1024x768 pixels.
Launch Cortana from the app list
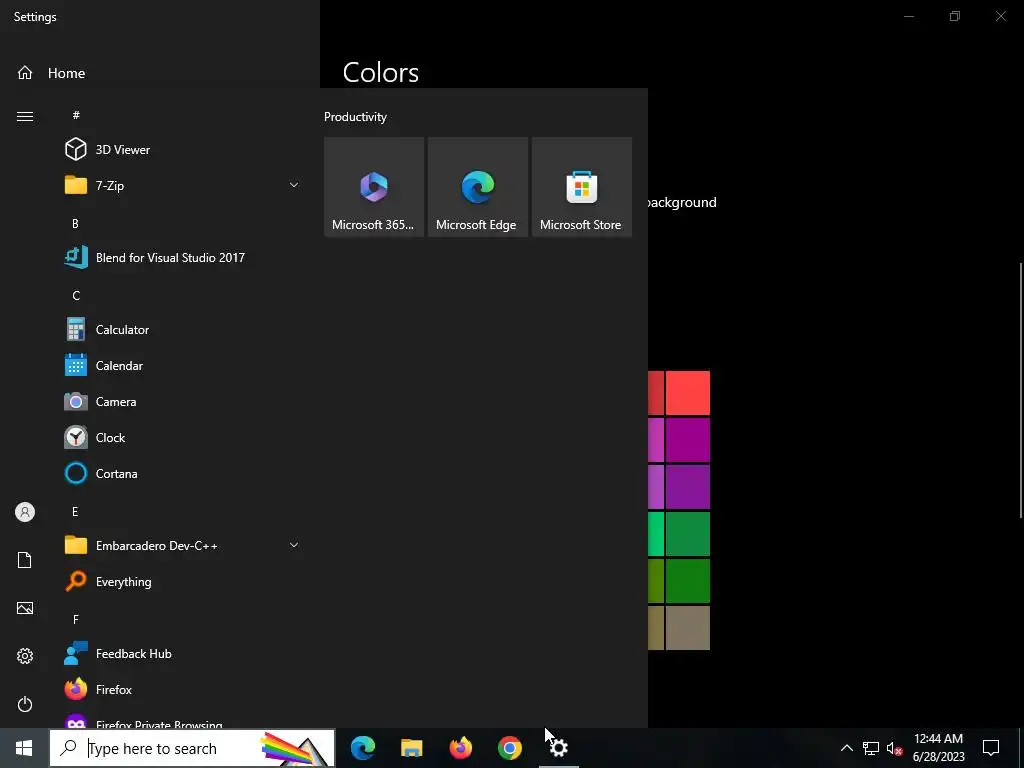[183, 473]
